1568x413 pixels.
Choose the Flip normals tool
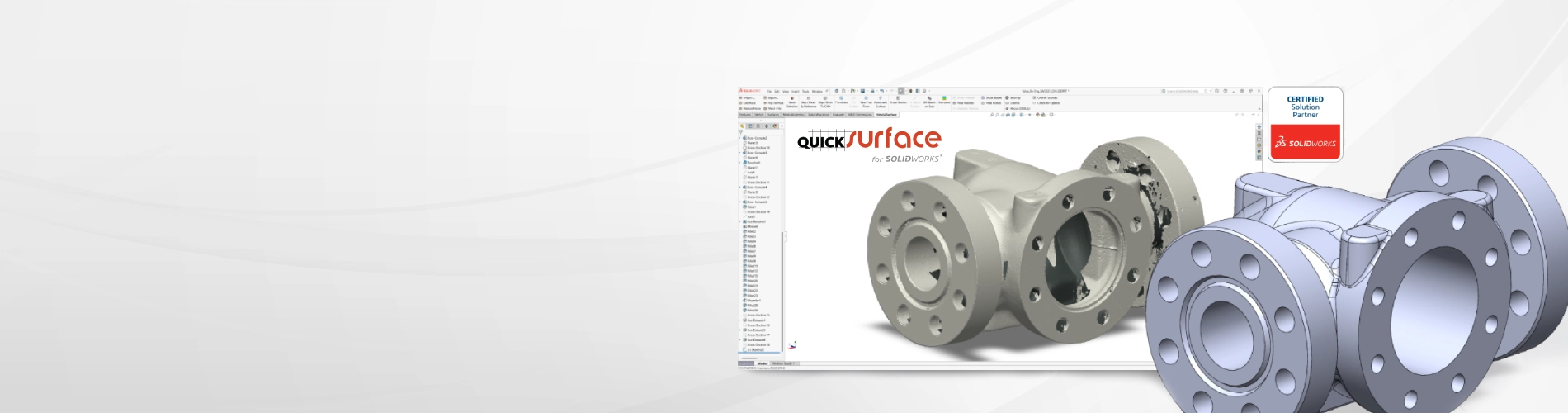point(774,103)
